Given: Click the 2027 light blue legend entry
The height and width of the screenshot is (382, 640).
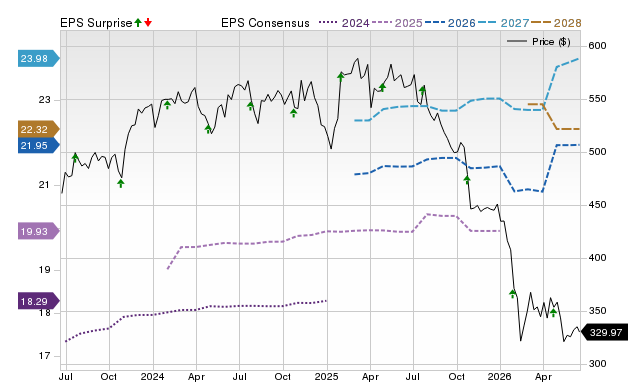Looking at the screenshot, I should pyautogui.click(x=503, y=23).
